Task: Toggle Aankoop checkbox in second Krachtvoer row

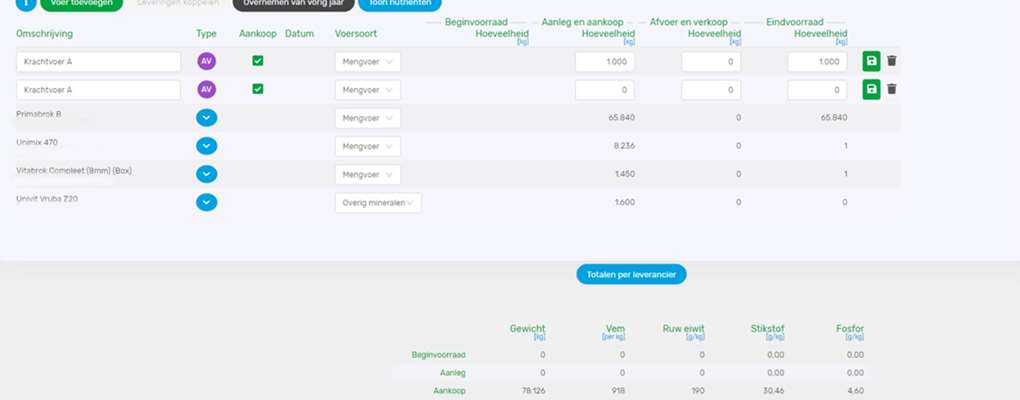Action: point(258,90)
